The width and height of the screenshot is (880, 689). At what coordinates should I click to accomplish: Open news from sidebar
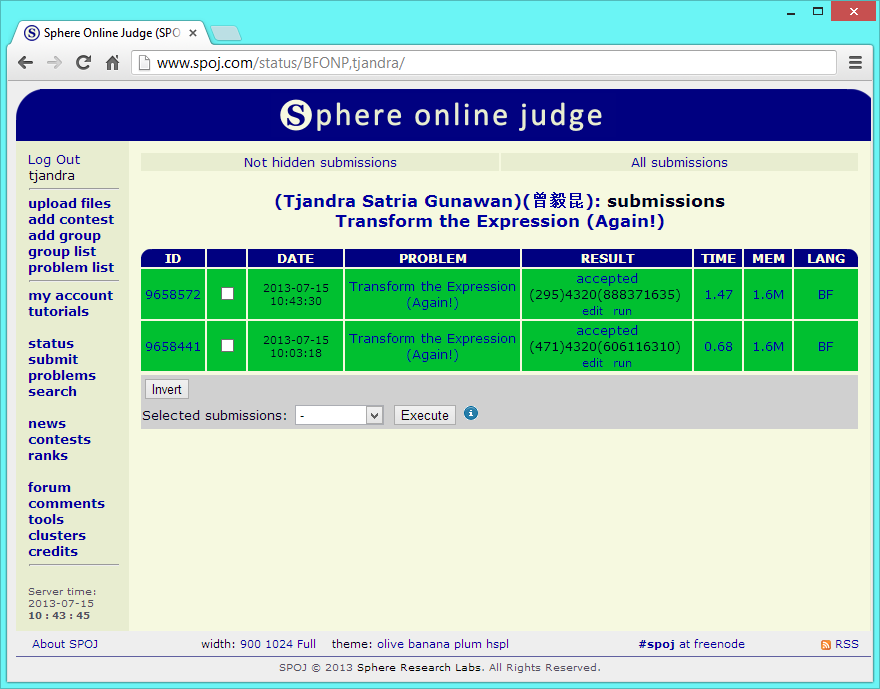47,424
